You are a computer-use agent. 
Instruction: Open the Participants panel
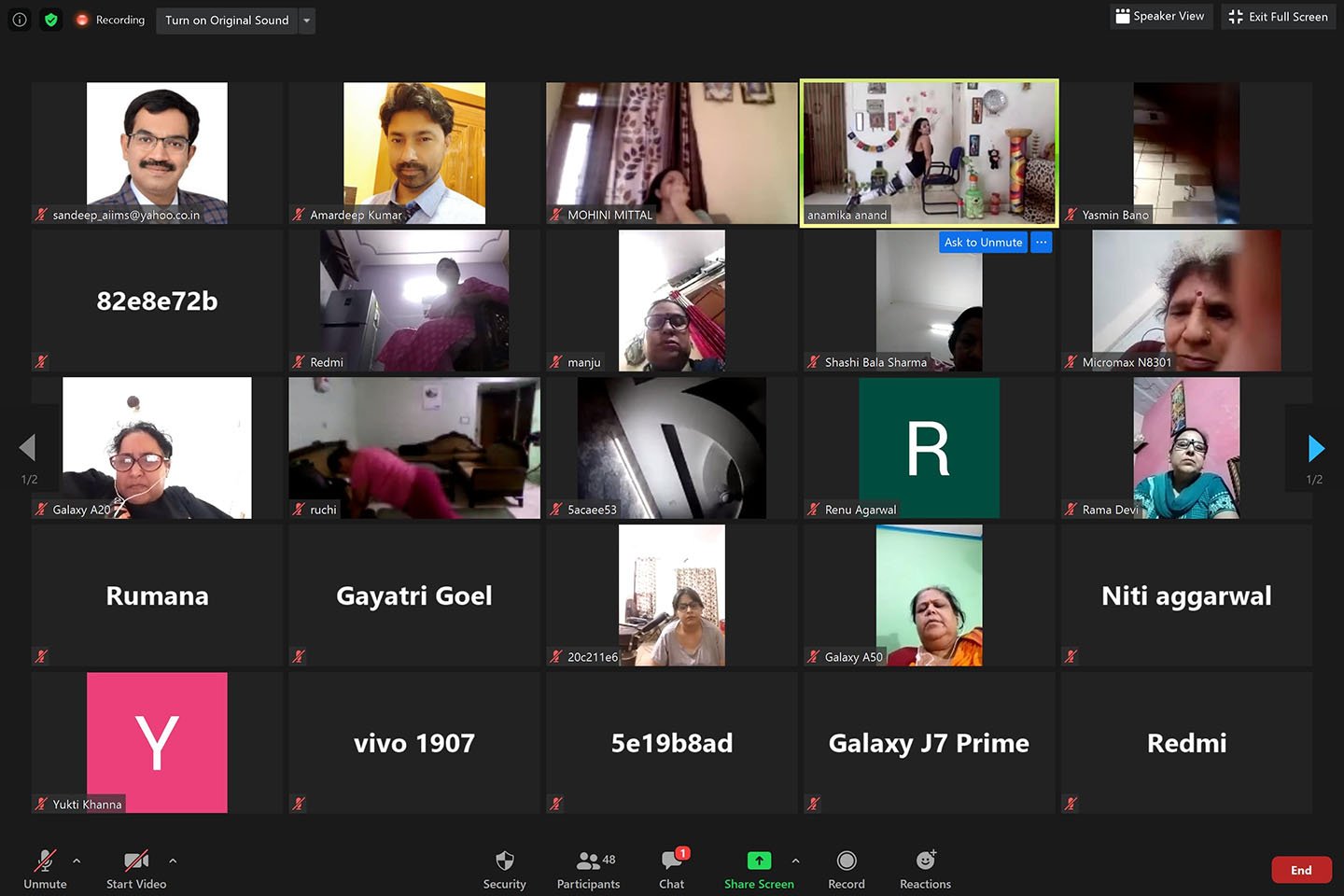tap(588, 861)
